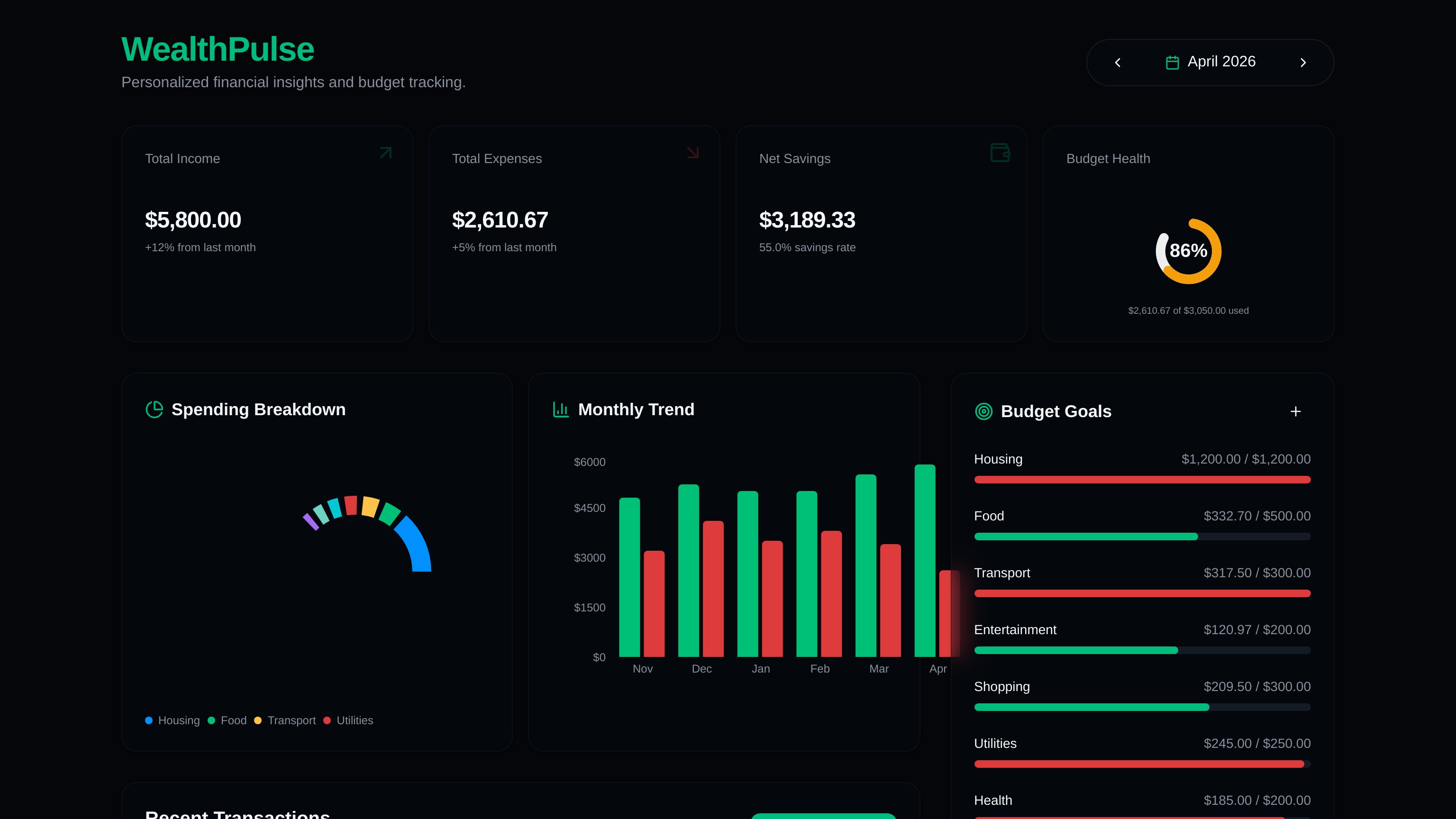This screenshot has width=1456, height=819.
Task: Click the Monthly Trend bar chart icon
Action: (561, 409)
